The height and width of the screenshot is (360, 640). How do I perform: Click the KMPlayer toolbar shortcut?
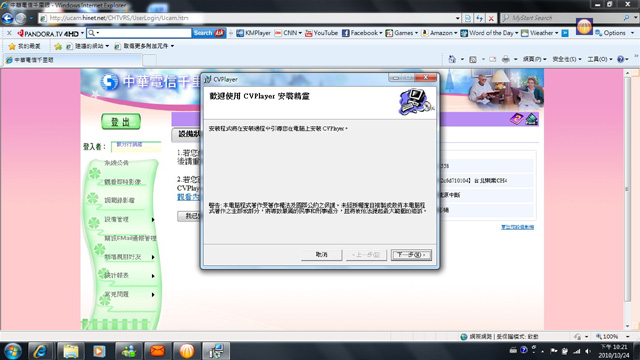[x=253, y=33]
